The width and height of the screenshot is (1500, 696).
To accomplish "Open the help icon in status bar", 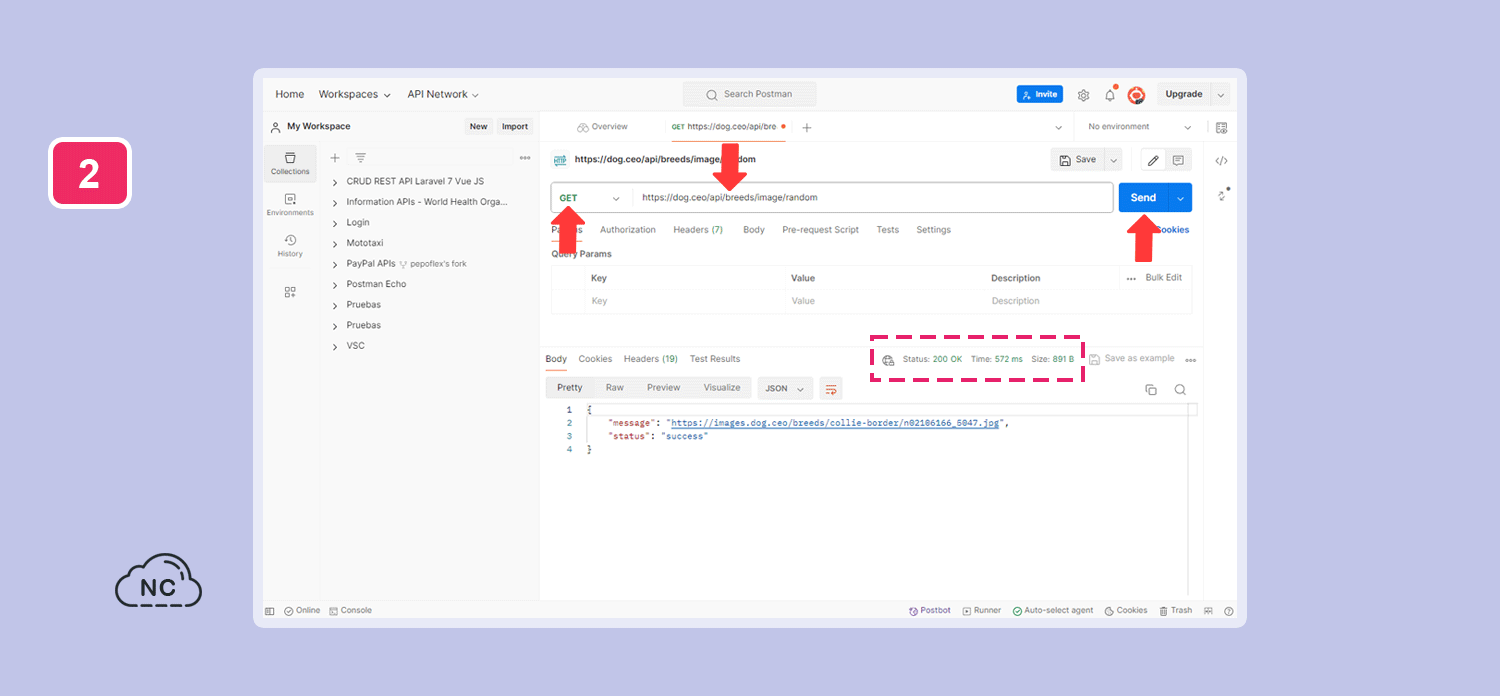I will (1229, 611).
